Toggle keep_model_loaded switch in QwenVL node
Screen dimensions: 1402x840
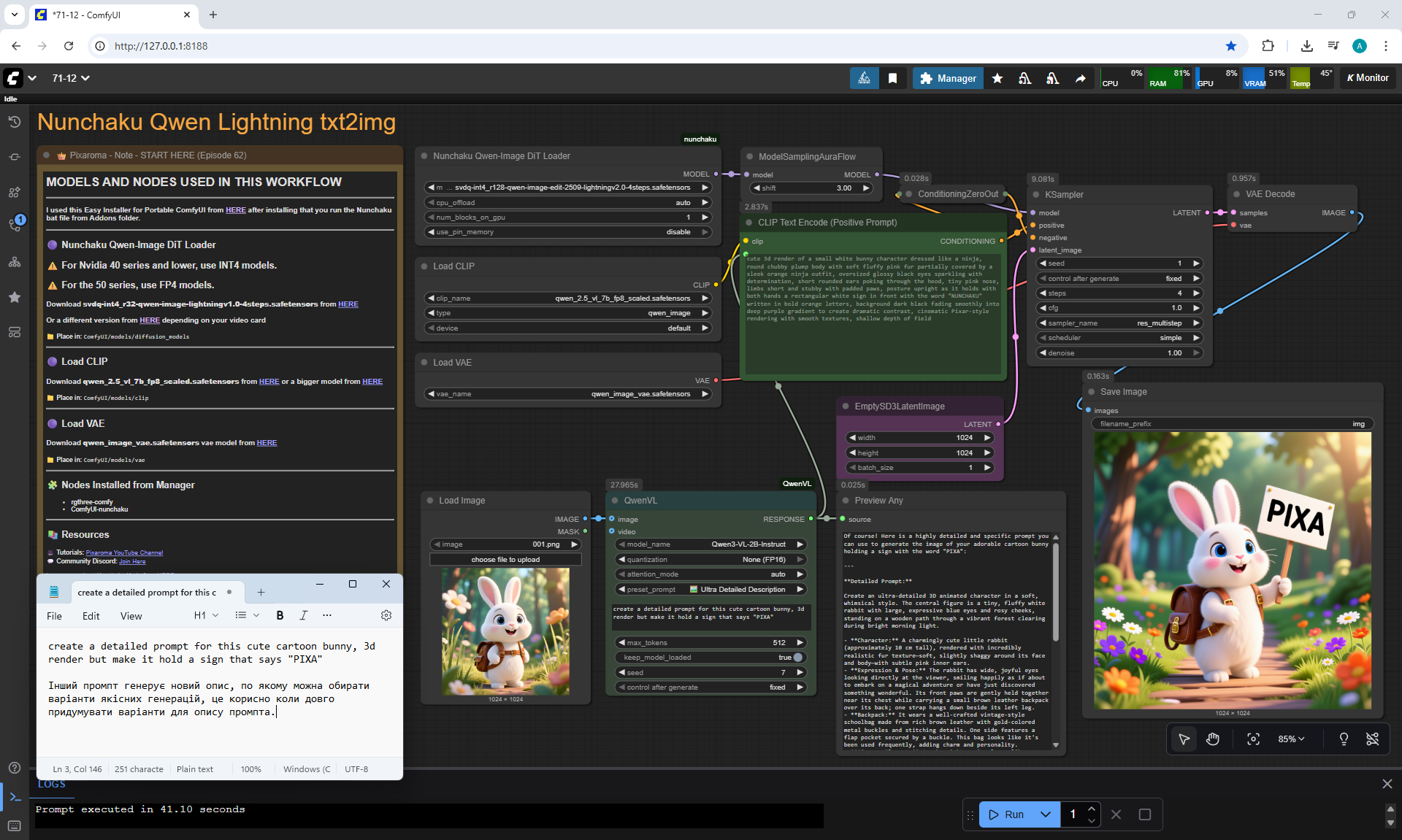pyautogui.click(x=797, y=658)
